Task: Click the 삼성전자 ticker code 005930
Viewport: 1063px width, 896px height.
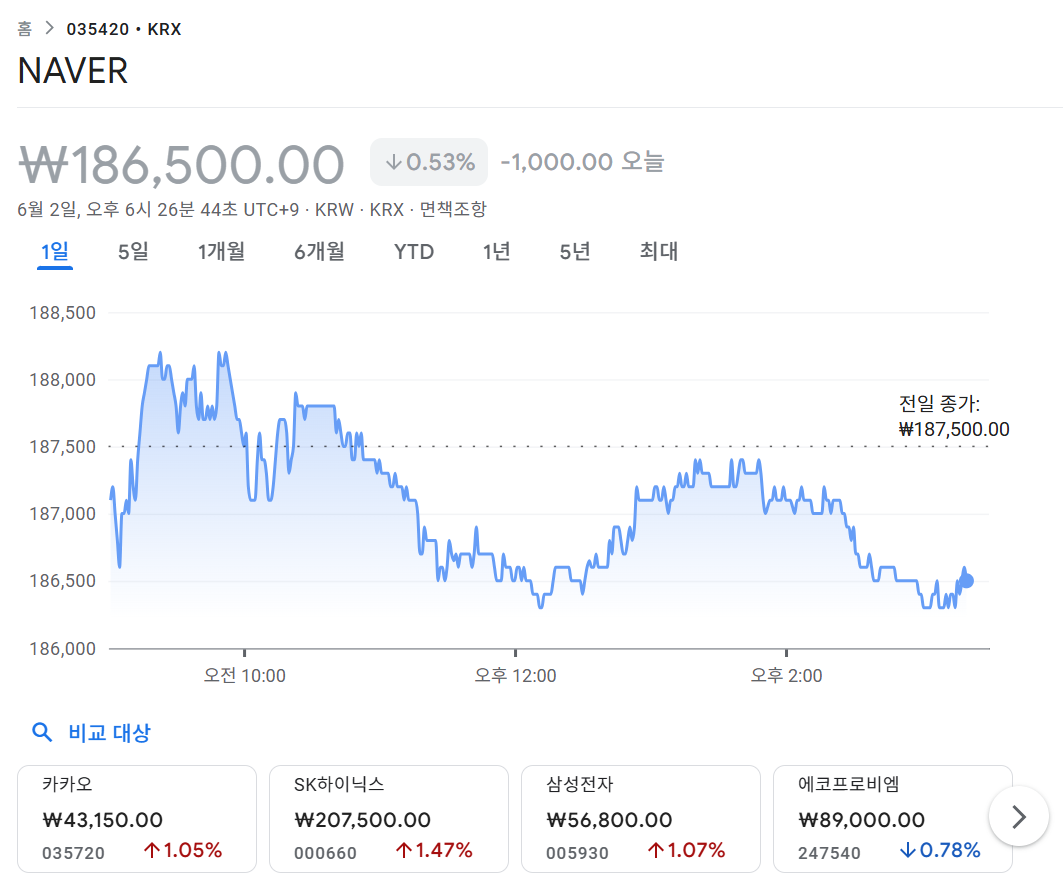Action: click(x=578, y=853)
